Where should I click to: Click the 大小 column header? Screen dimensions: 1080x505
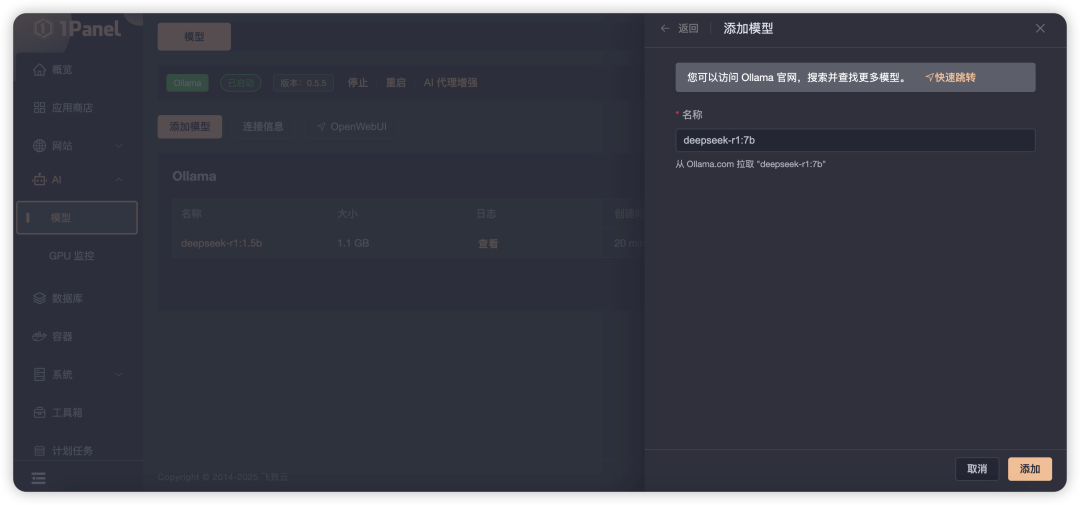[x=347, y=214]
